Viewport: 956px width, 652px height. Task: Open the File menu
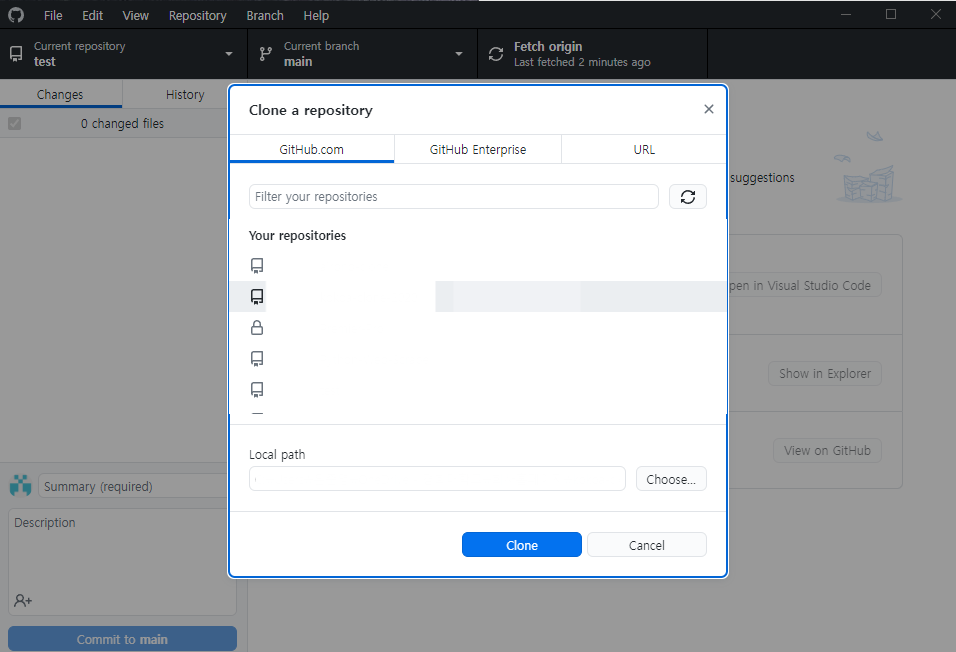tap(53, 15)
